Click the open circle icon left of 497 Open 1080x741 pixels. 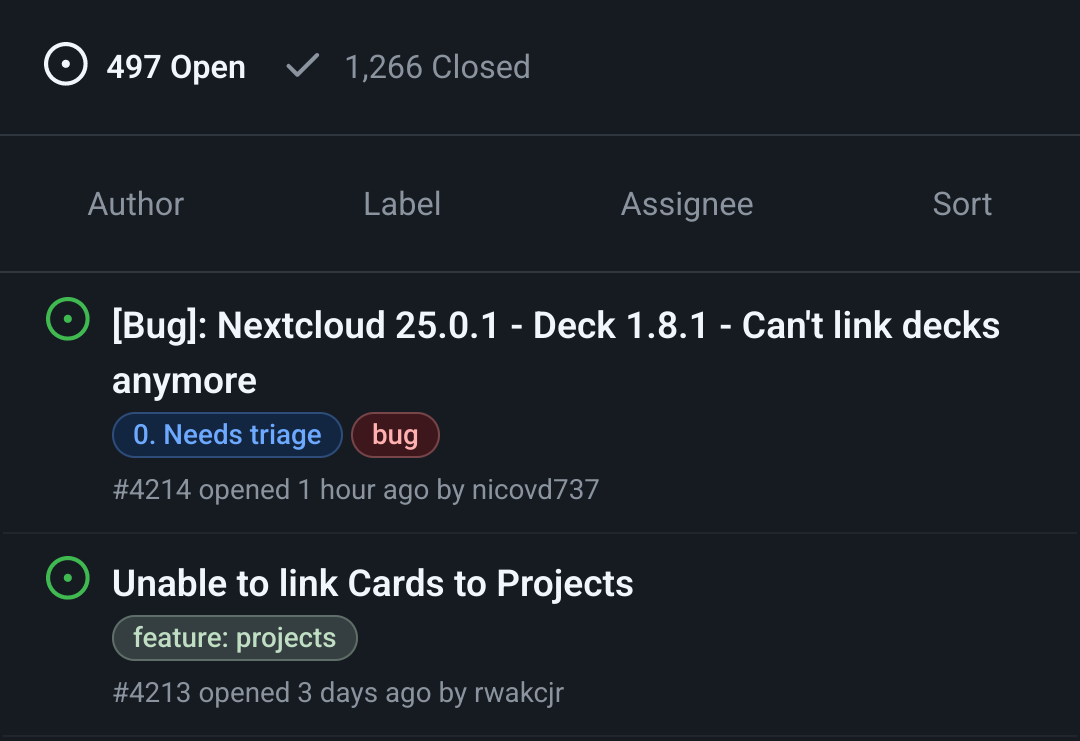(64, 66)
